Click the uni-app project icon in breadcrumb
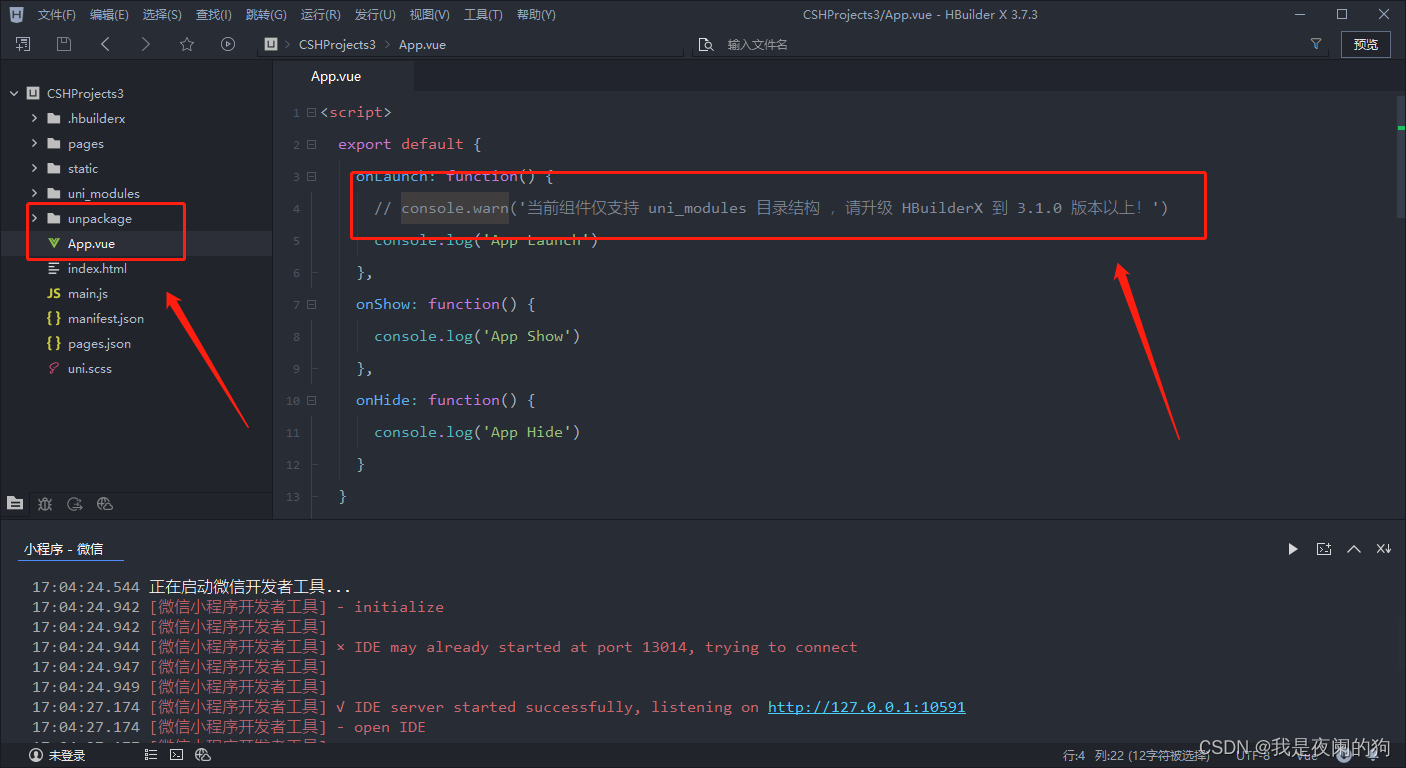The height and width of the screenshot is (768, 1406). (x=270, y=44)
